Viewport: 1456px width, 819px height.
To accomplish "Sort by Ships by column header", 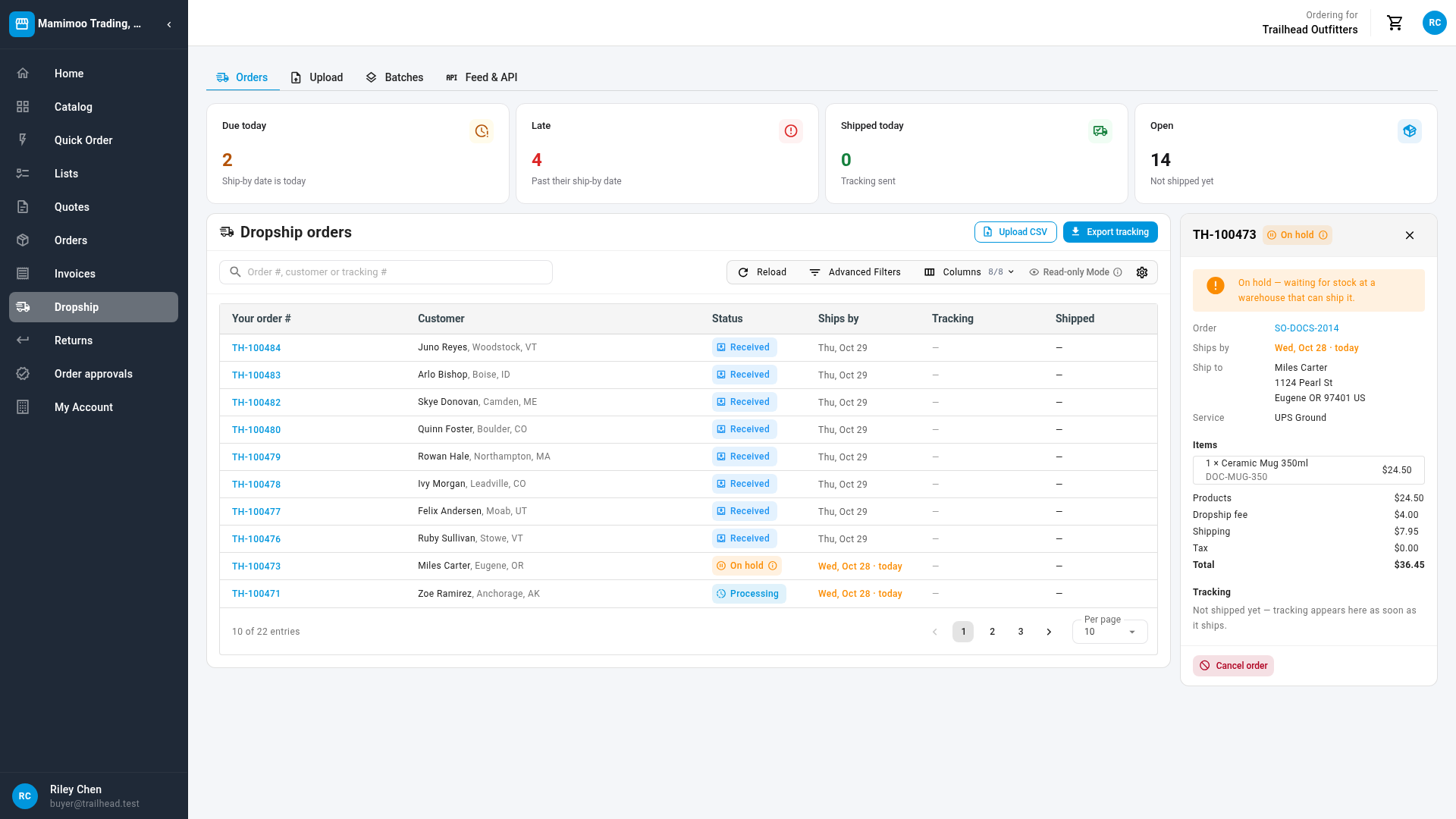I will pyautogui.click(x=838, y=318).
